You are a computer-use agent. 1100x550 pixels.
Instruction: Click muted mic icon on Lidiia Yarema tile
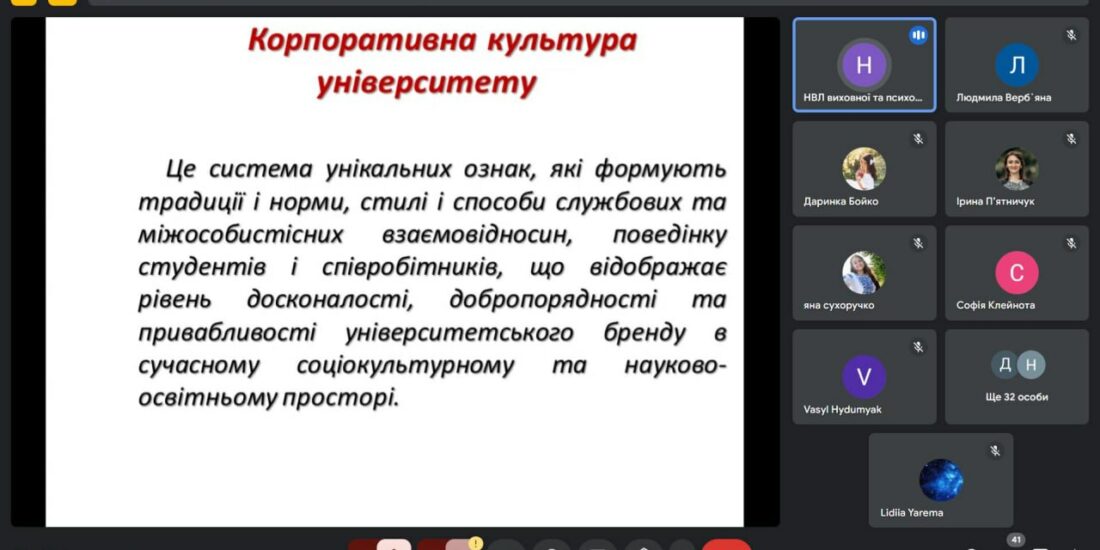[995, 451]
